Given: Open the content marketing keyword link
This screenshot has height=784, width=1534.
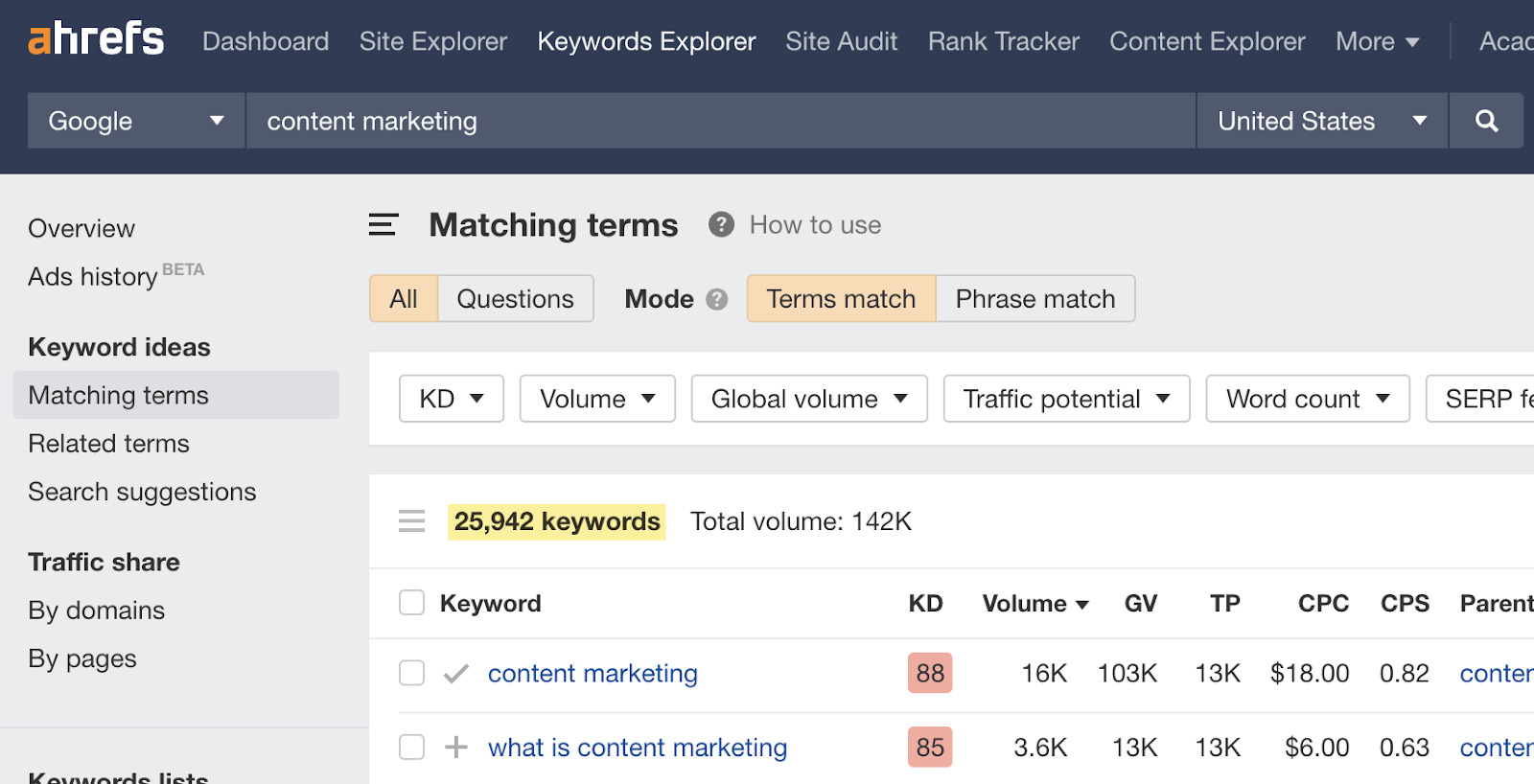Looking at the screenshot, I should point(593,674).
